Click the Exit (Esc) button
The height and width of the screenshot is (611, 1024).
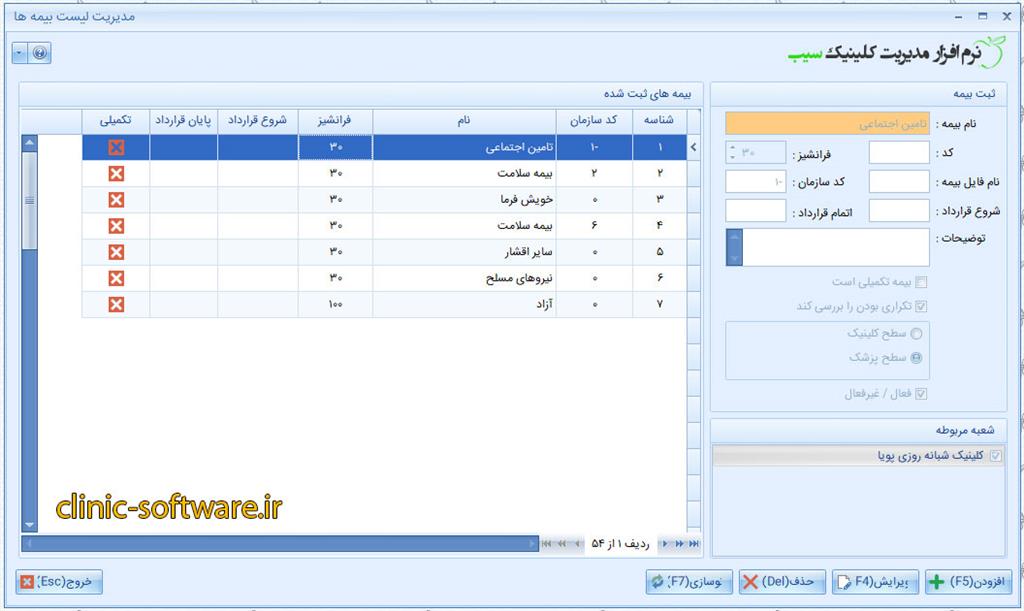pos(60,582)
